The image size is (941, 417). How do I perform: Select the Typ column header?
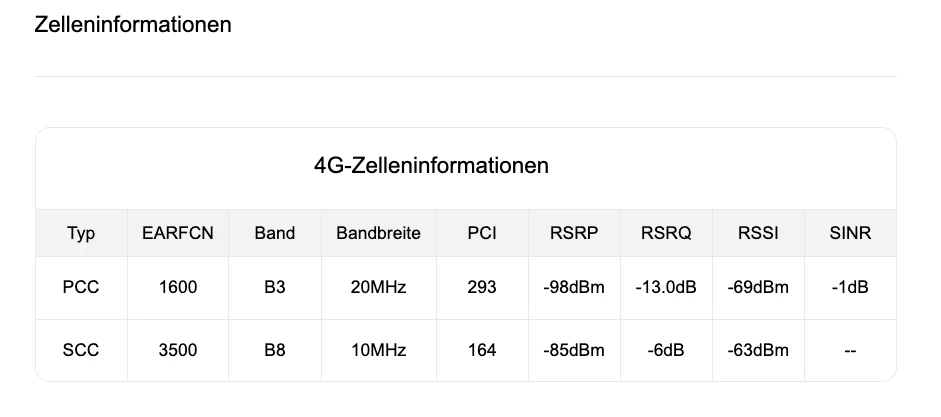tap(81, 233)
